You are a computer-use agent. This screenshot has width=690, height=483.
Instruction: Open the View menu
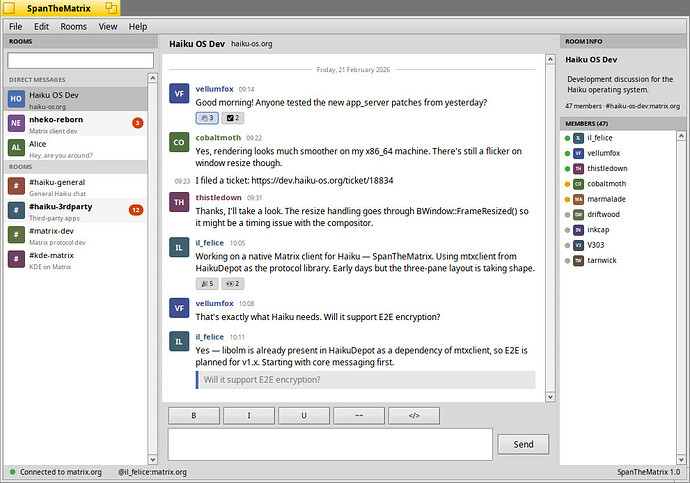pos(108,26)
